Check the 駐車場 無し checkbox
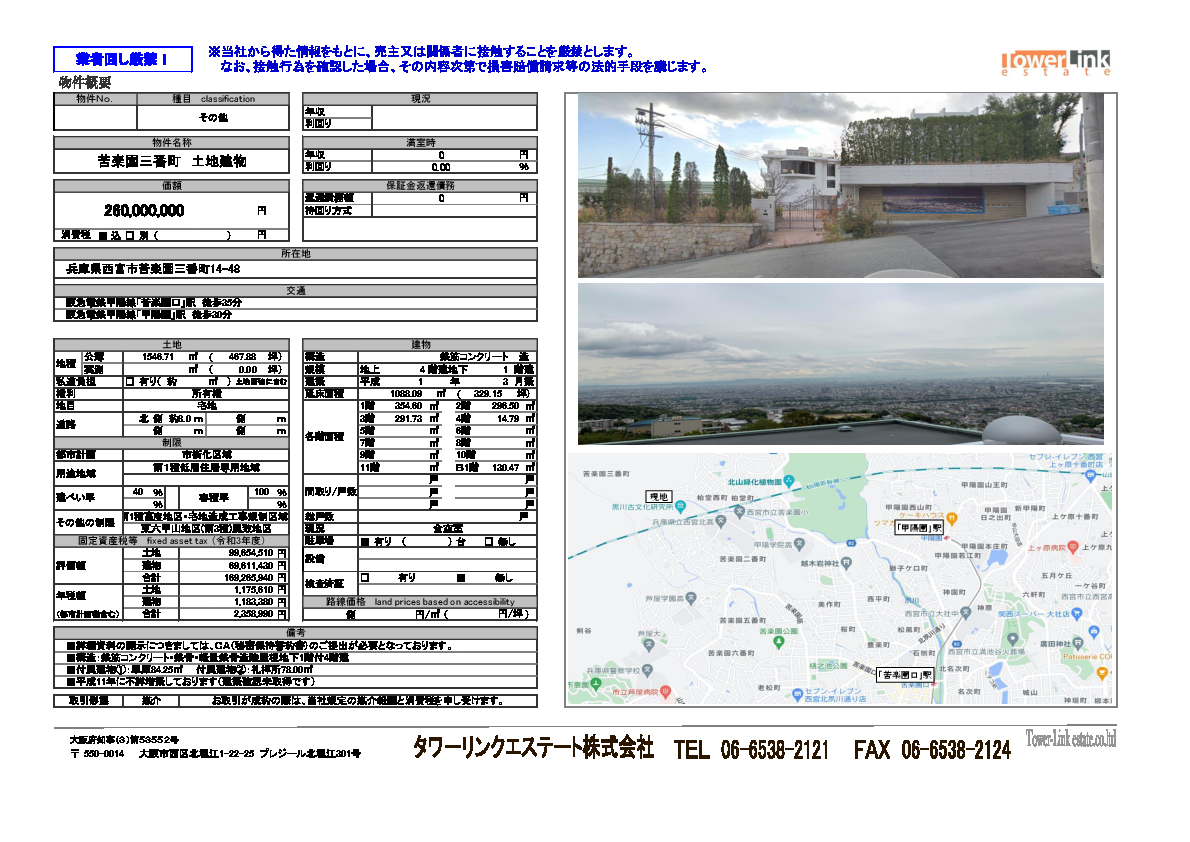1190x842 pixels. [488, 542]
